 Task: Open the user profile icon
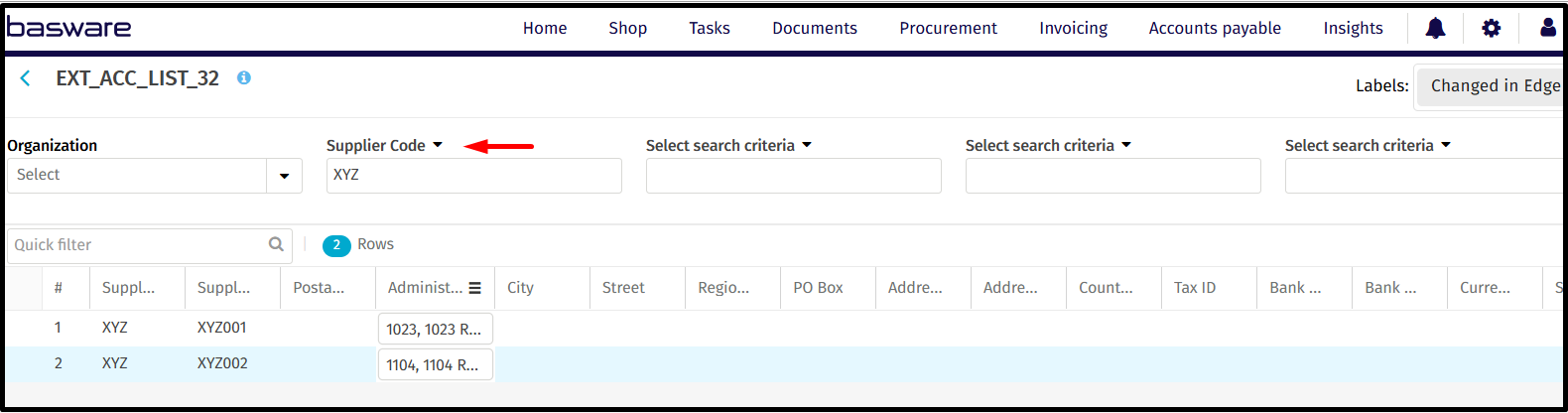click(1547, 28)
